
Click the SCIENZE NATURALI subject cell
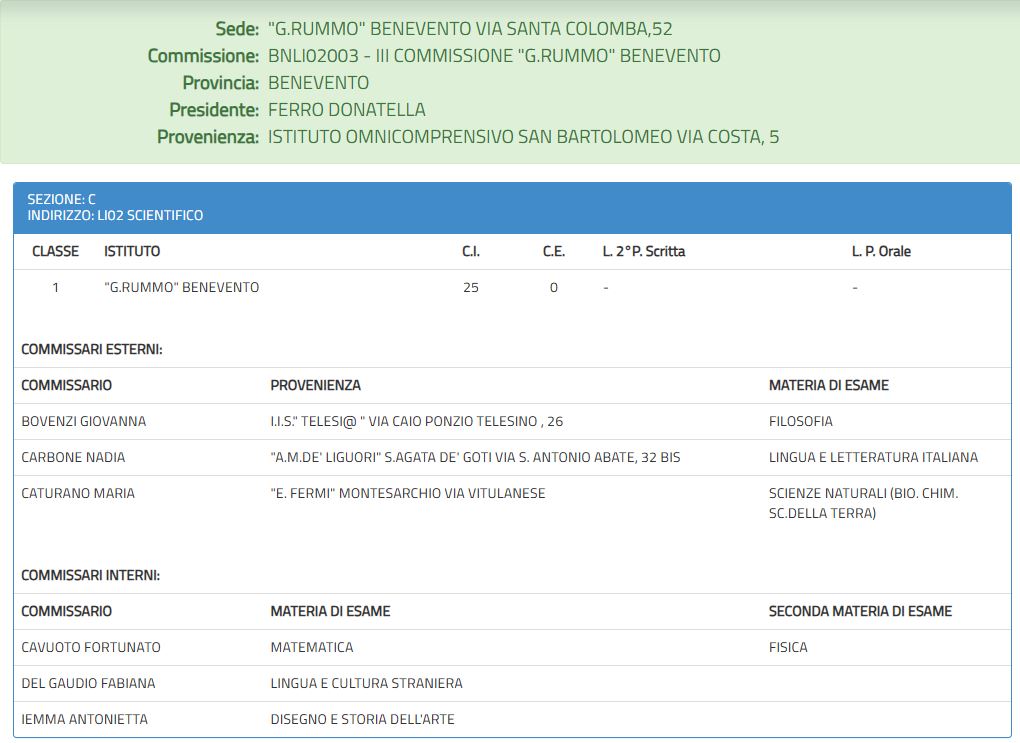point(863,503)
